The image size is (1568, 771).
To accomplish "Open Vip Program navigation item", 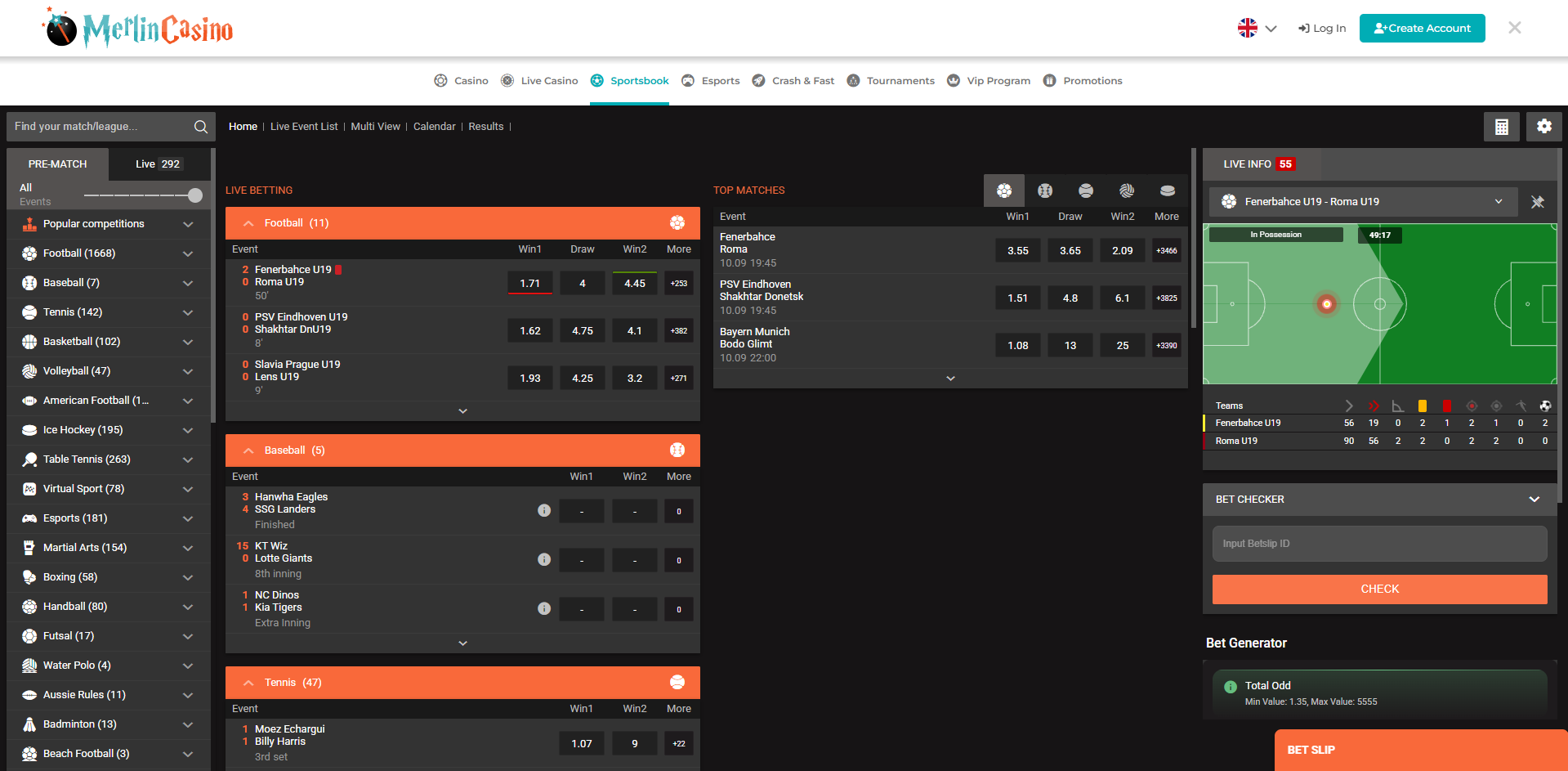I will click(x=989, y=81).
